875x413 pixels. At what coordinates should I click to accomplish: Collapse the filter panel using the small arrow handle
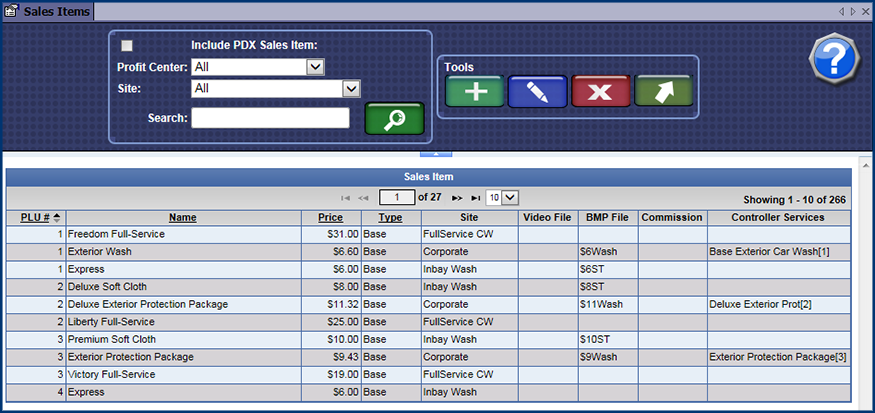pyautogui.click(x=436, y=155)
